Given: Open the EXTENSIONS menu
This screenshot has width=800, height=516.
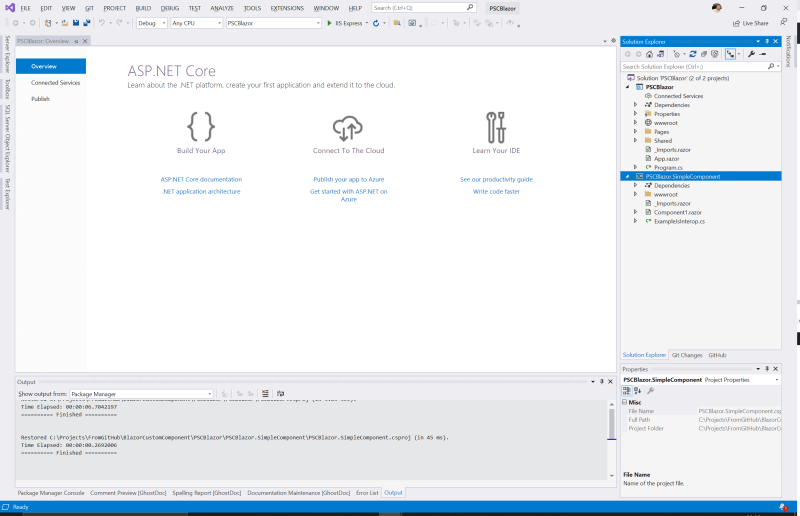Looking at the screenshot, I should (x=287, y=8).
